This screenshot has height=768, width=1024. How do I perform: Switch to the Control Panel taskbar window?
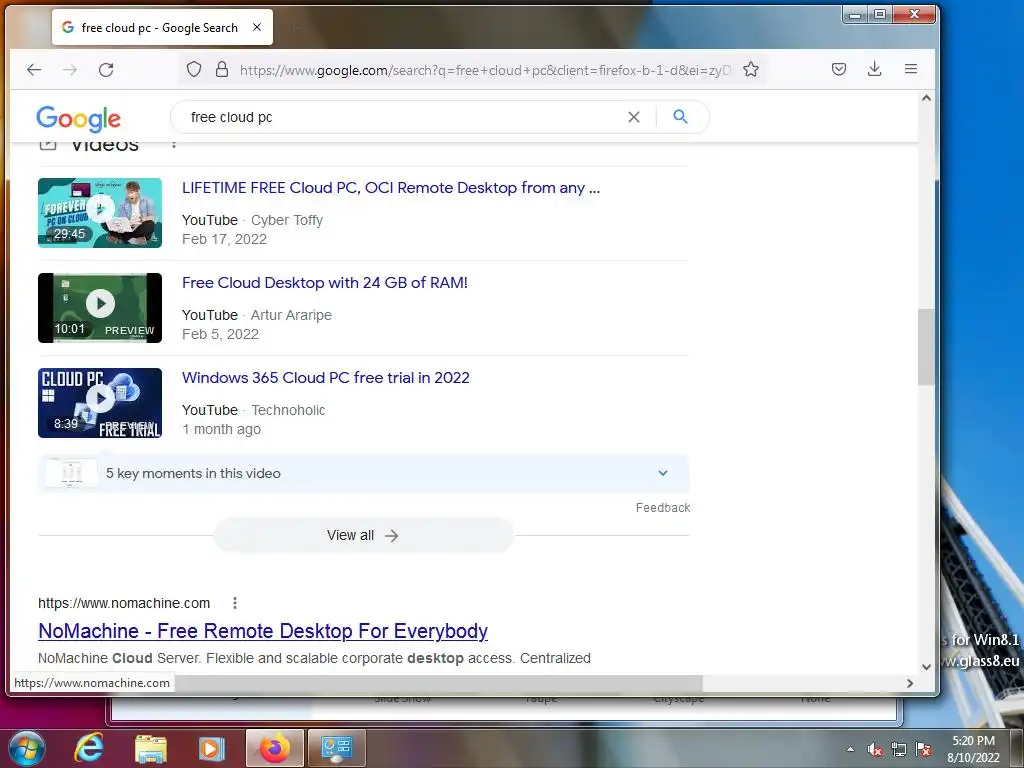(x=336, y=748)
